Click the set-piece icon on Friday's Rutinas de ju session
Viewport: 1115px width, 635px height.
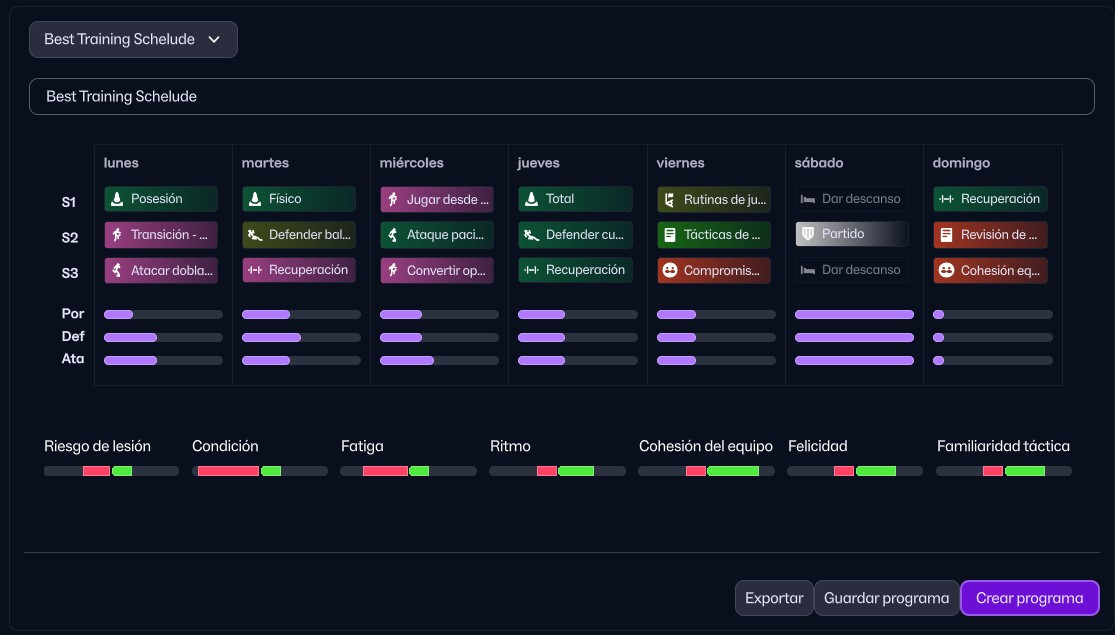[x=670, y=199]
